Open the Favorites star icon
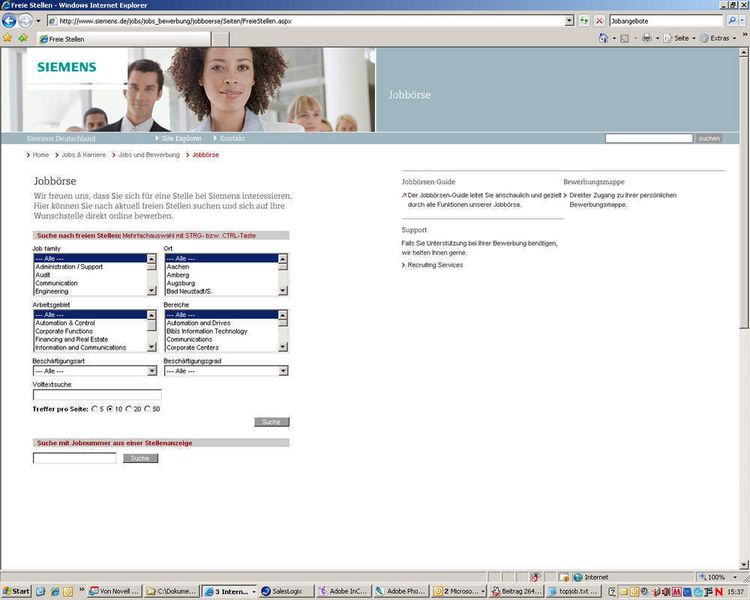Image resolution: width=750 pixels, height=600 pixels. coord(7,38)
